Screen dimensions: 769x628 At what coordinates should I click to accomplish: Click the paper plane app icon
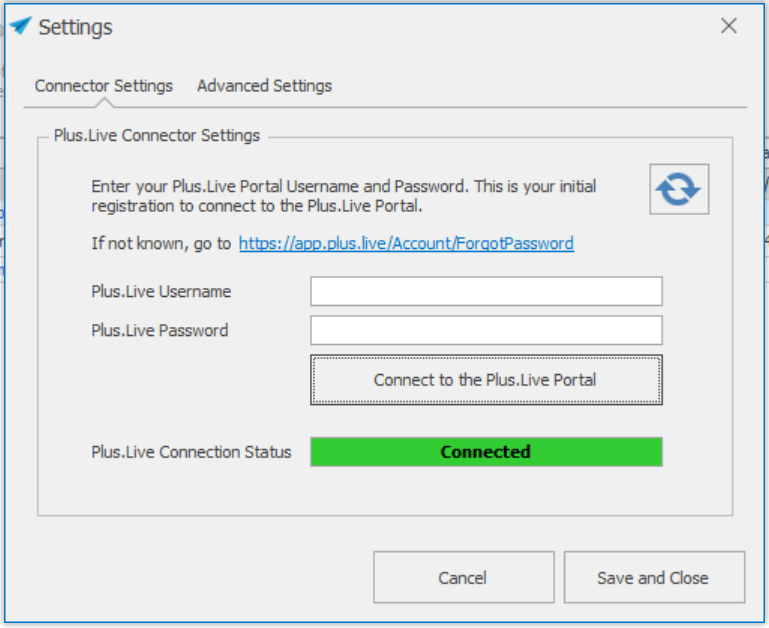(x=21, y=26)
